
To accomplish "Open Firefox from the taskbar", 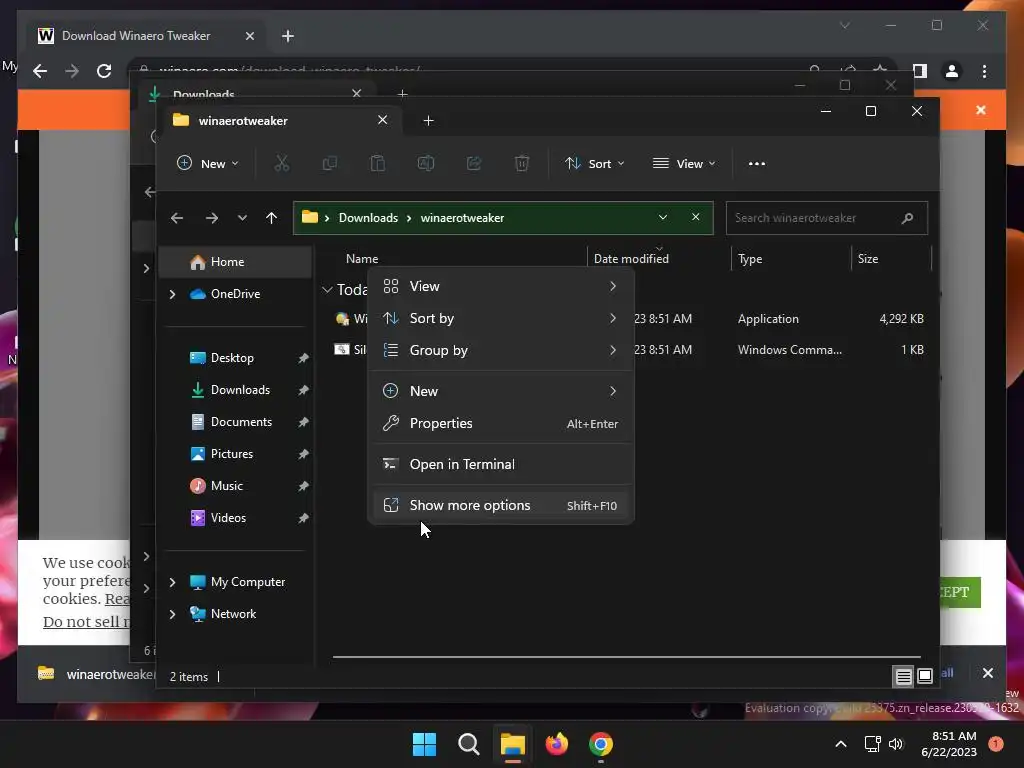I will point(556,744).
